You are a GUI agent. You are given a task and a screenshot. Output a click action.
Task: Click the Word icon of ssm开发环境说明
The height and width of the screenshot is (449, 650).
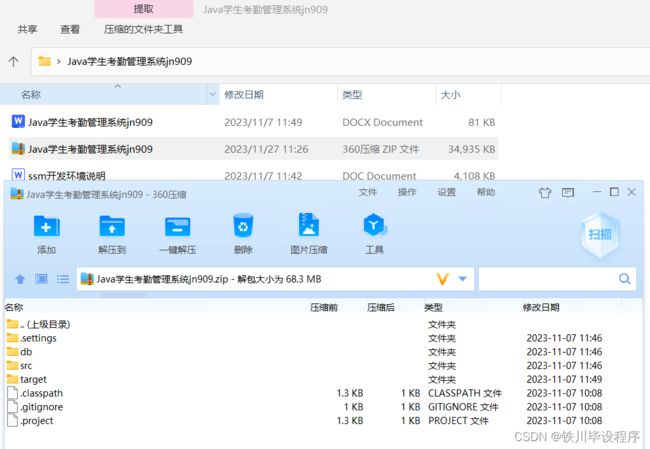click(18, 175)
